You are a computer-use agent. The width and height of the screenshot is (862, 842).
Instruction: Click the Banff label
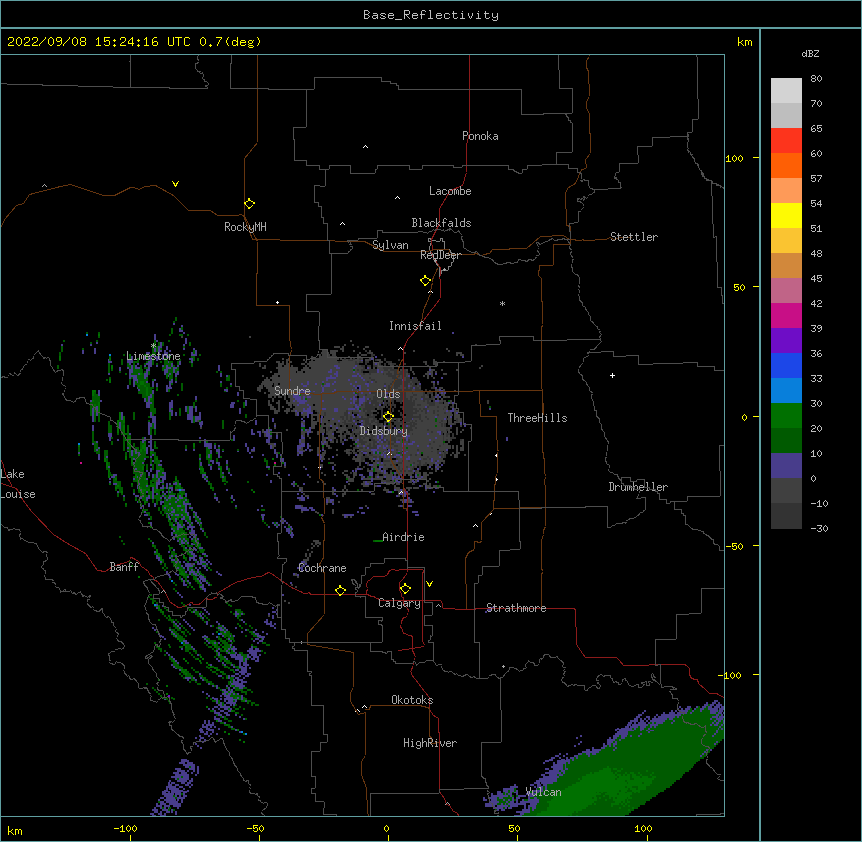[124, 567]
